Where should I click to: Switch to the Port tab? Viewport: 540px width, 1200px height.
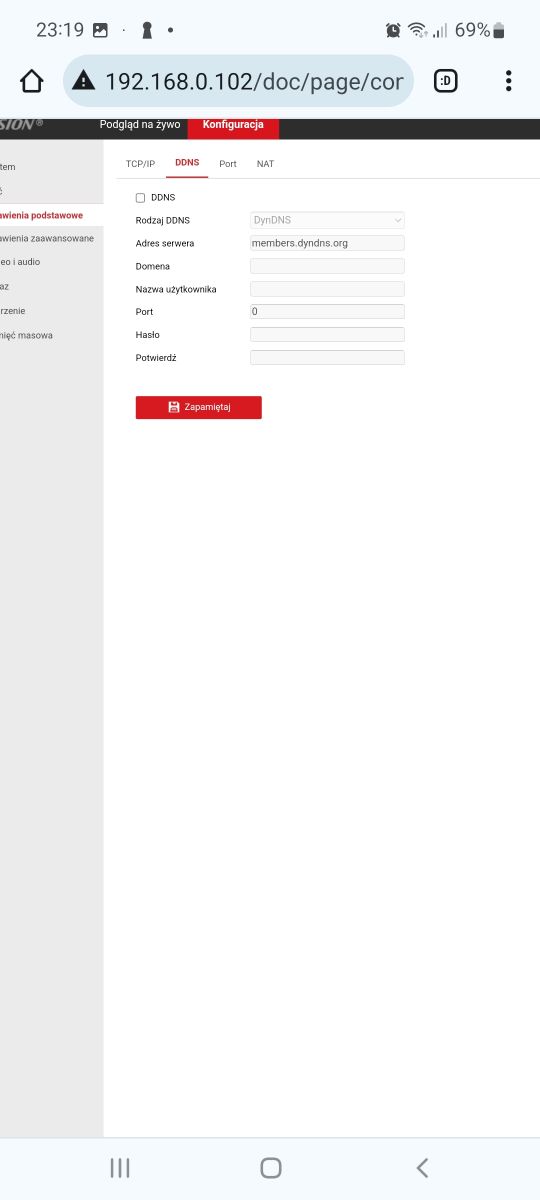click(228, 163)
